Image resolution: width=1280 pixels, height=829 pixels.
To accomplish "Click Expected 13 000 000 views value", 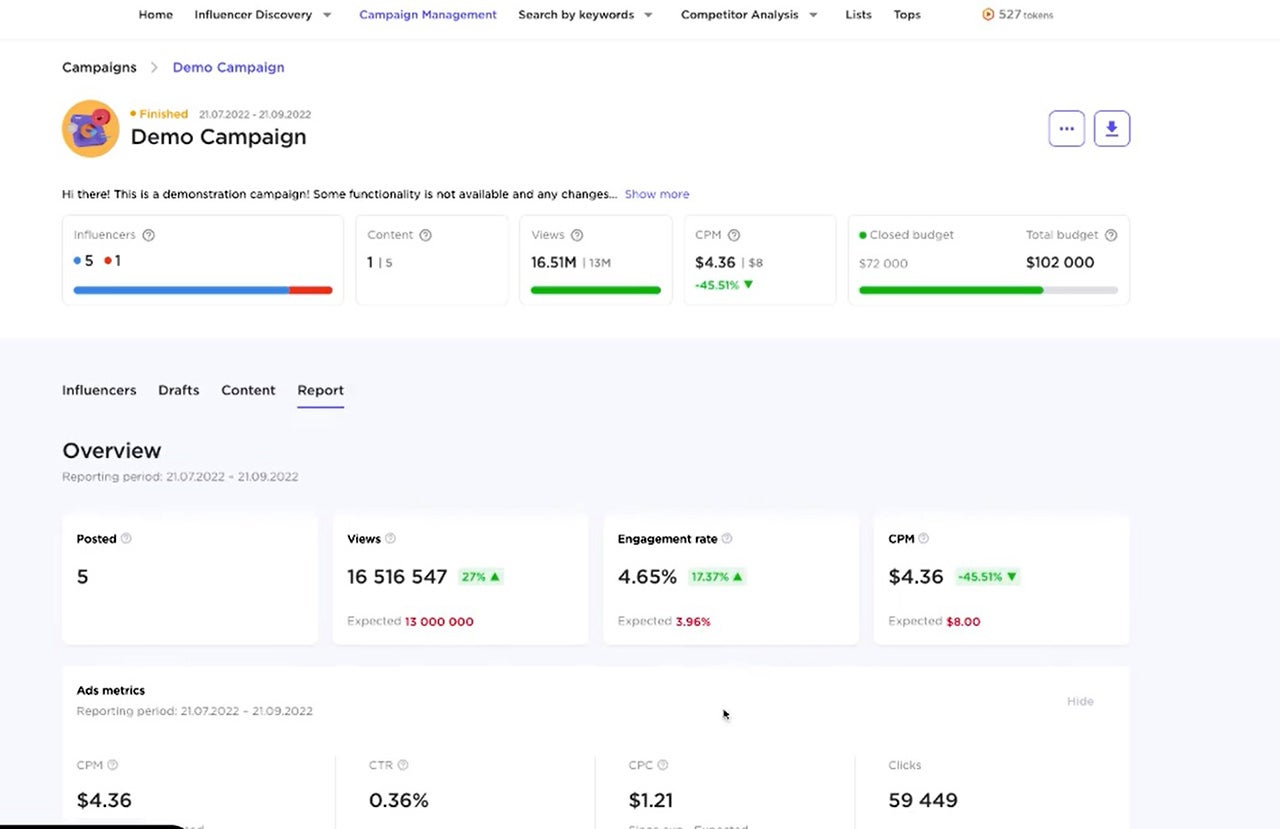I will [x=439, y=621].
